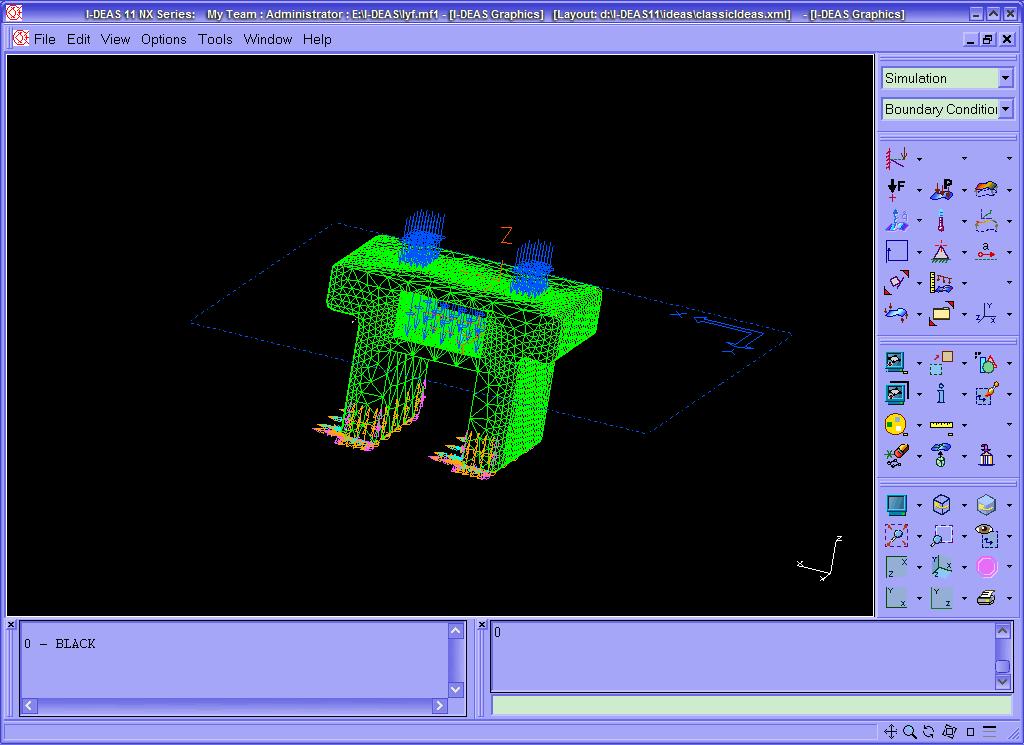Click the list panel scroll-left arrow
1024x745 pixels.
coord(29,705)
